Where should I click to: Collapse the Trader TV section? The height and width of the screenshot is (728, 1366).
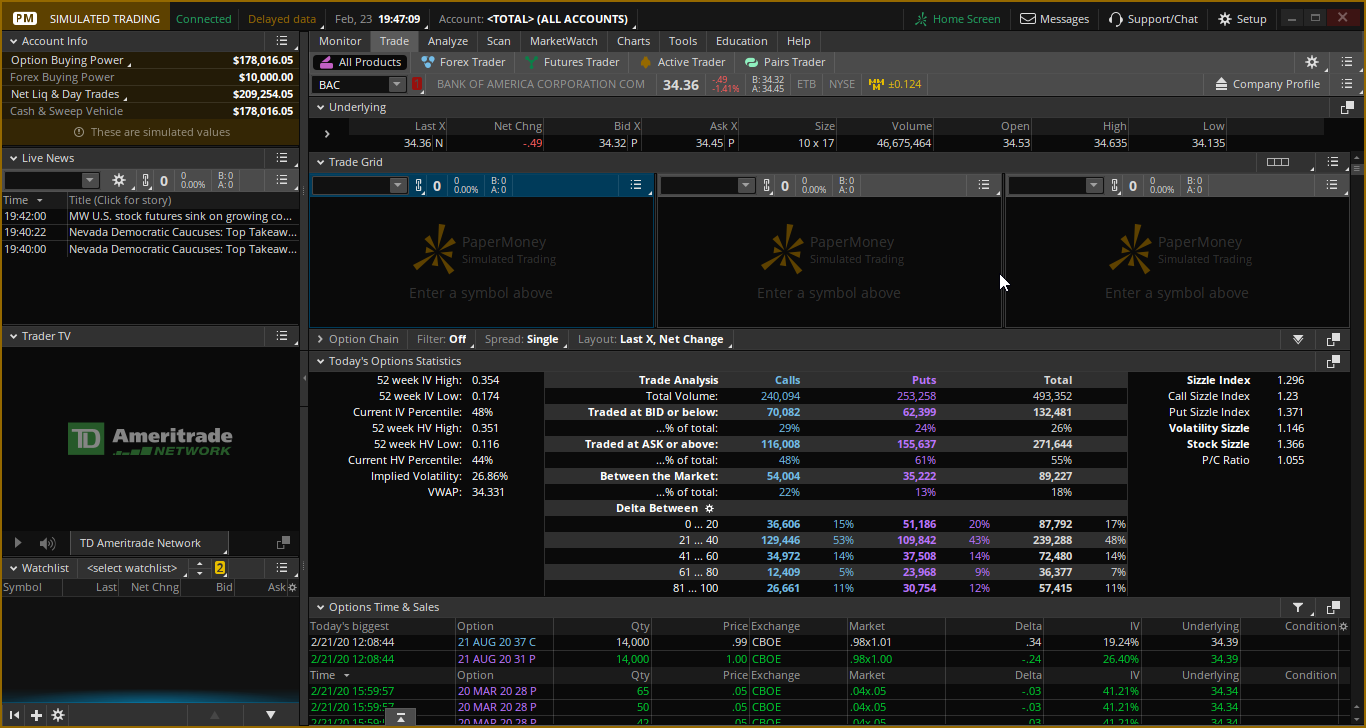coord(13,336)
